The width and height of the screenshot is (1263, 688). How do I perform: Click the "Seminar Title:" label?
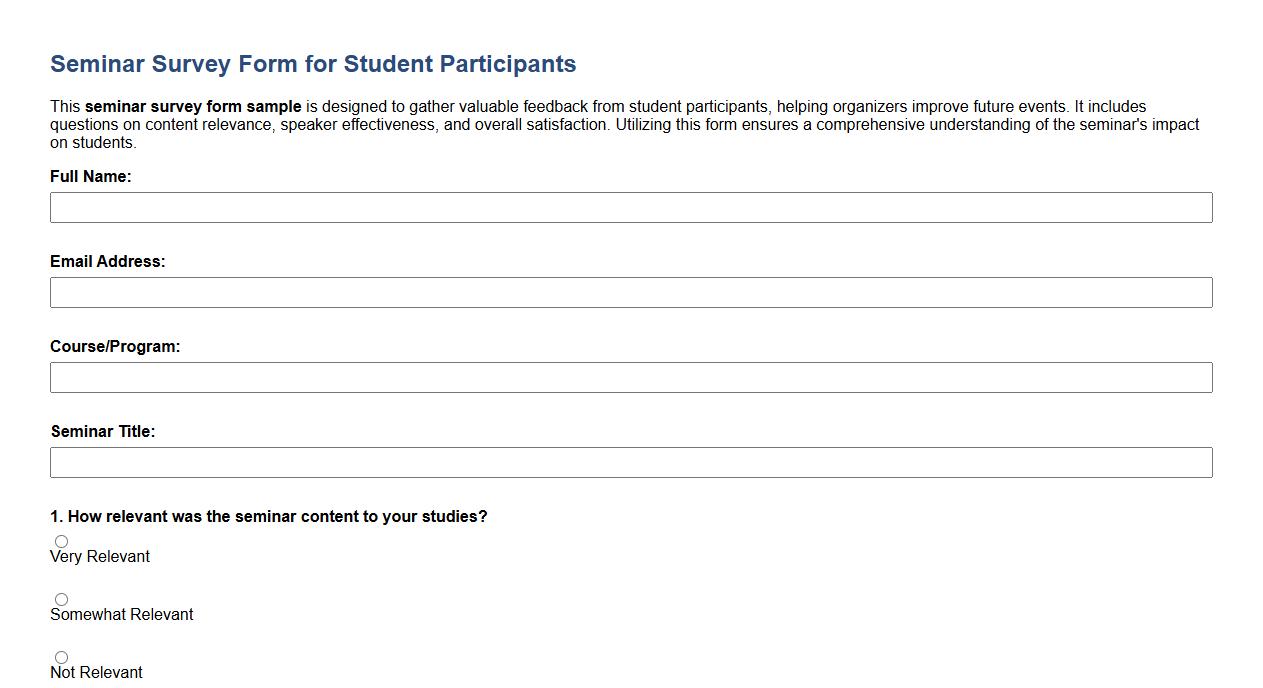[x=103, y=431]
